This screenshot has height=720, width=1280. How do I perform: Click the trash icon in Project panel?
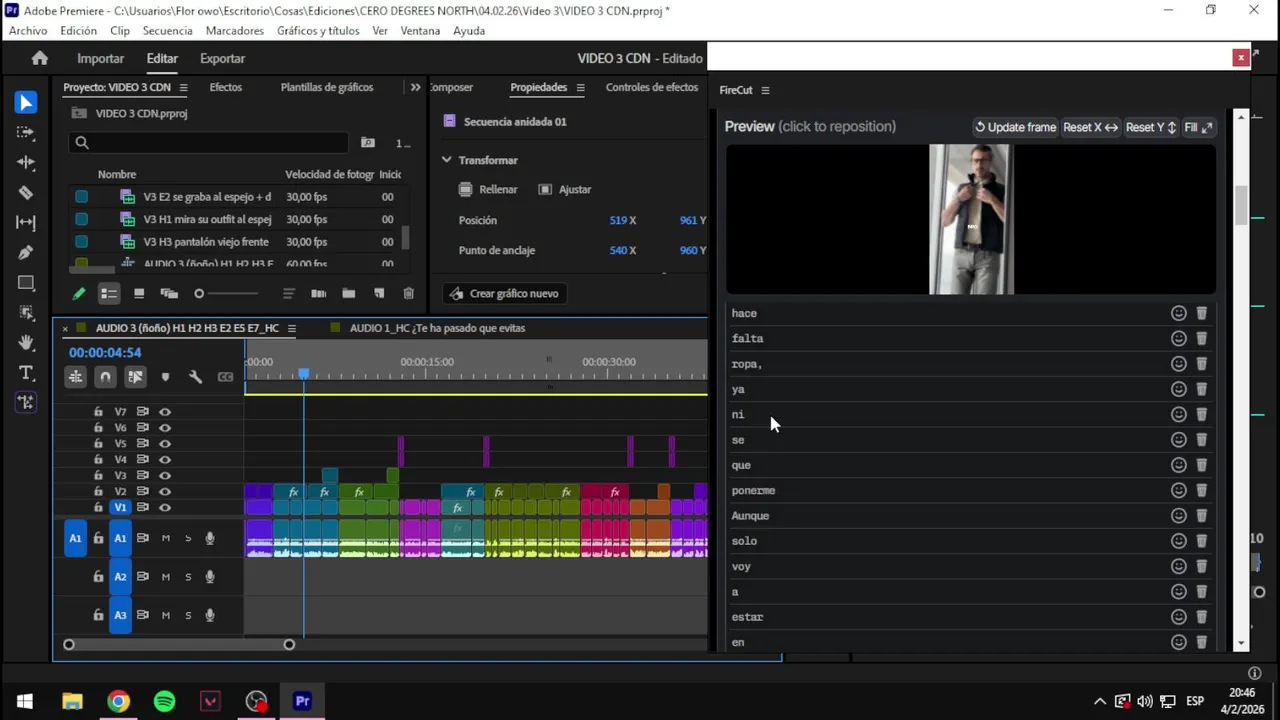coord(408,293)
